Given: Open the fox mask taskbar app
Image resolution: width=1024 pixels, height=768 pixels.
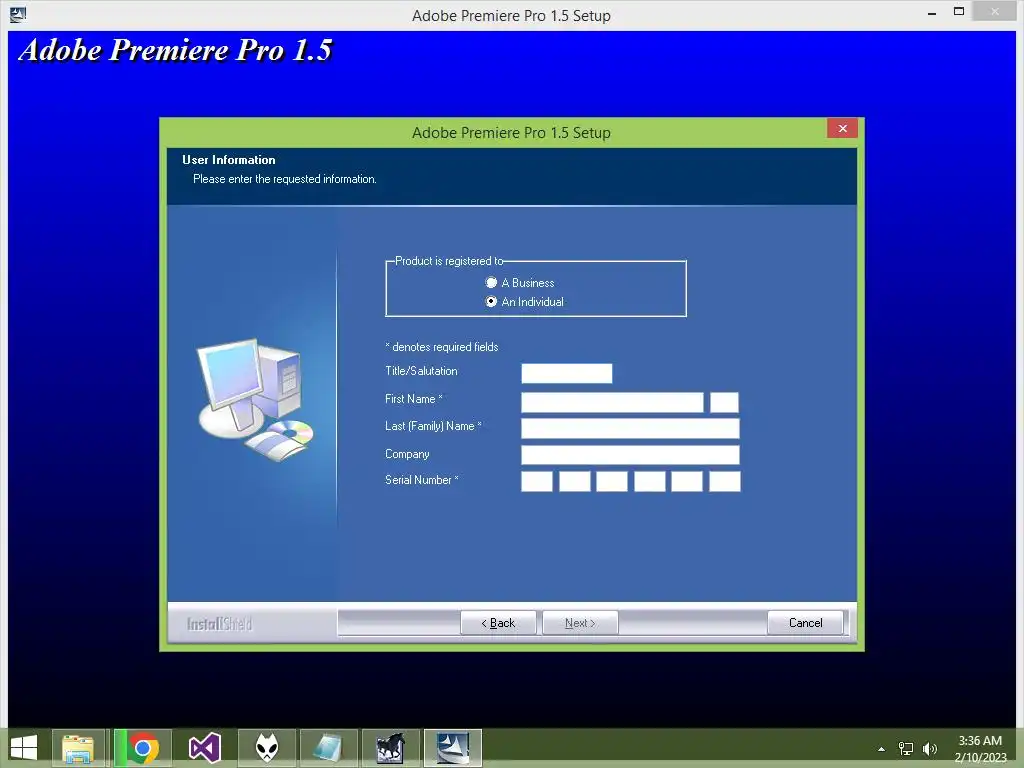Looking at the screenshot, I should pos(266,748).
